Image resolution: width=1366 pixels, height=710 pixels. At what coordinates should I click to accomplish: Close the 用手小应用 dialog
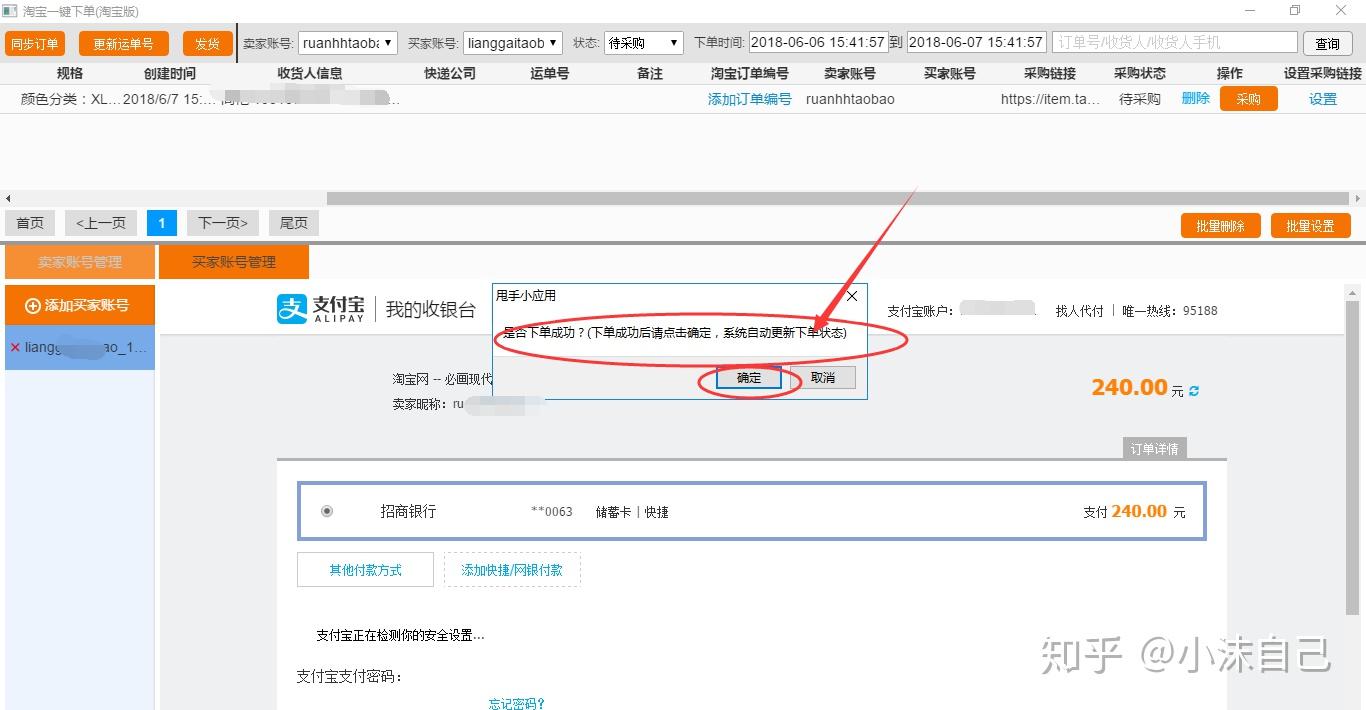coord(852,296)
